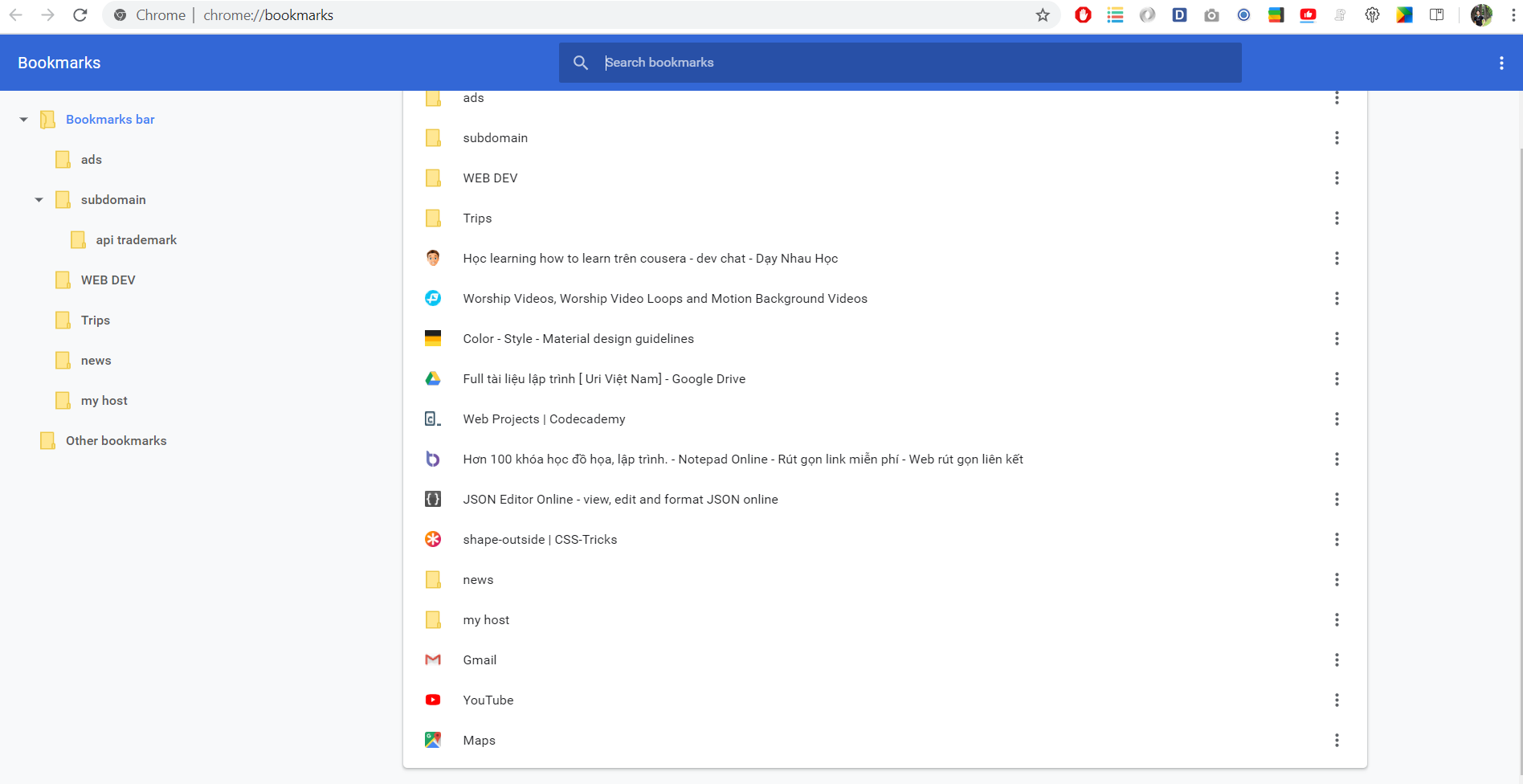
Task: Click the camera screenshot extension icon
Action: [x=1211, y=14]
